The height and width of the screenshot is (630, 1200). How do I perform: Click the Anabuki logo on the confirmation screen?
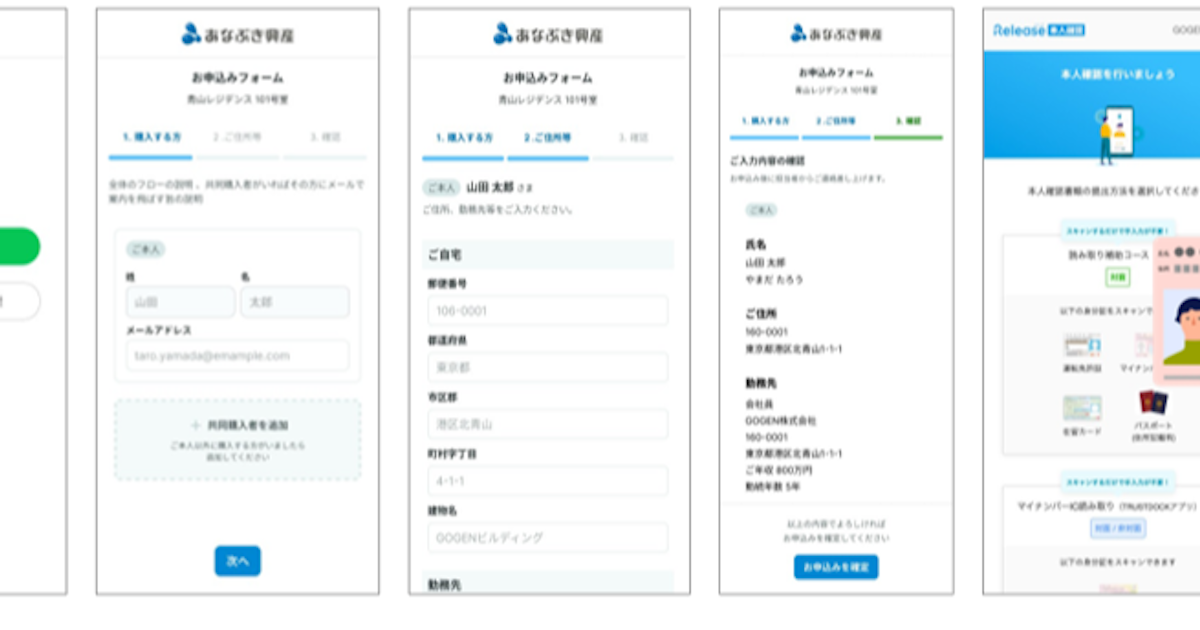click(x=836, y=33)
